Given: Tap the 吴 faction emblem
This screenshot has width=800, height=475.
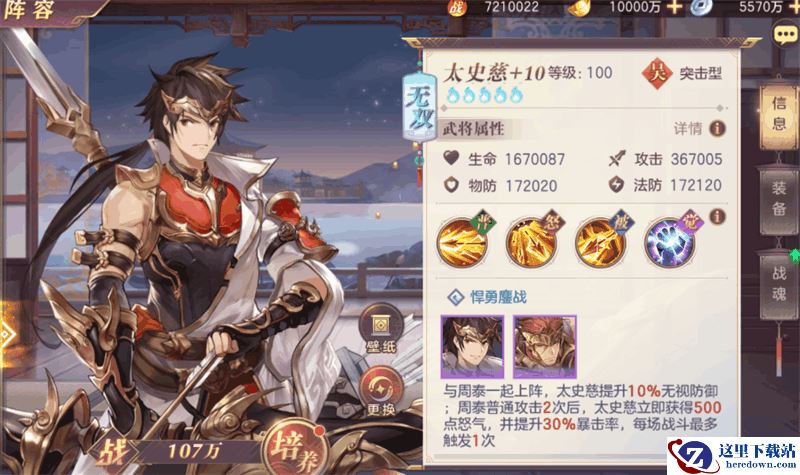Looking at the screenshot, I should pyautogui.click(x=657, y=73).
